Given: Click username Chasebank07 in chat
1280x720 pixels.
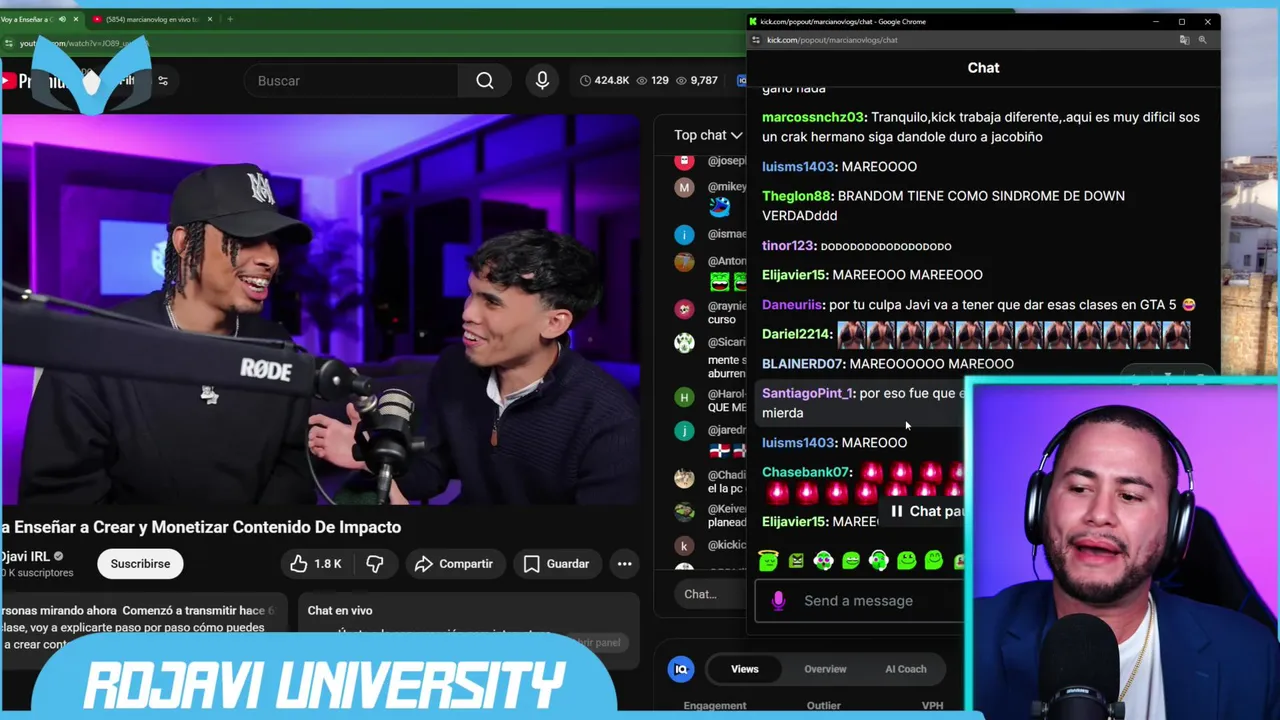Looking at the screenshot, I should click(806, 472).
